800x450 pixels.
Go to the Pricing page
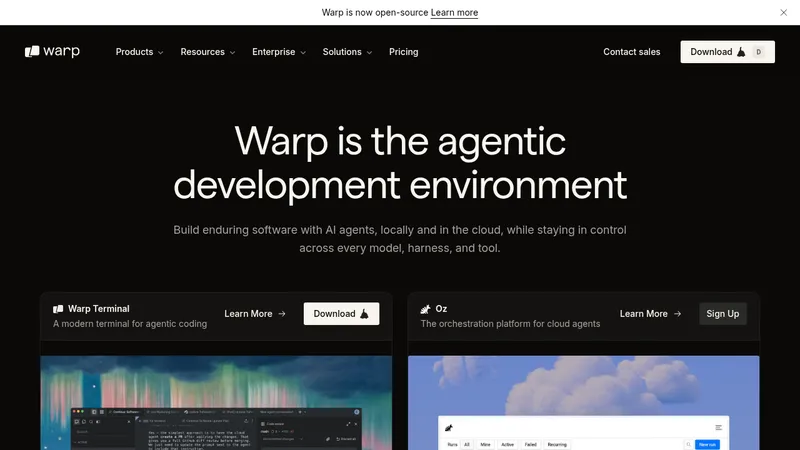click(x=404, y=52)
